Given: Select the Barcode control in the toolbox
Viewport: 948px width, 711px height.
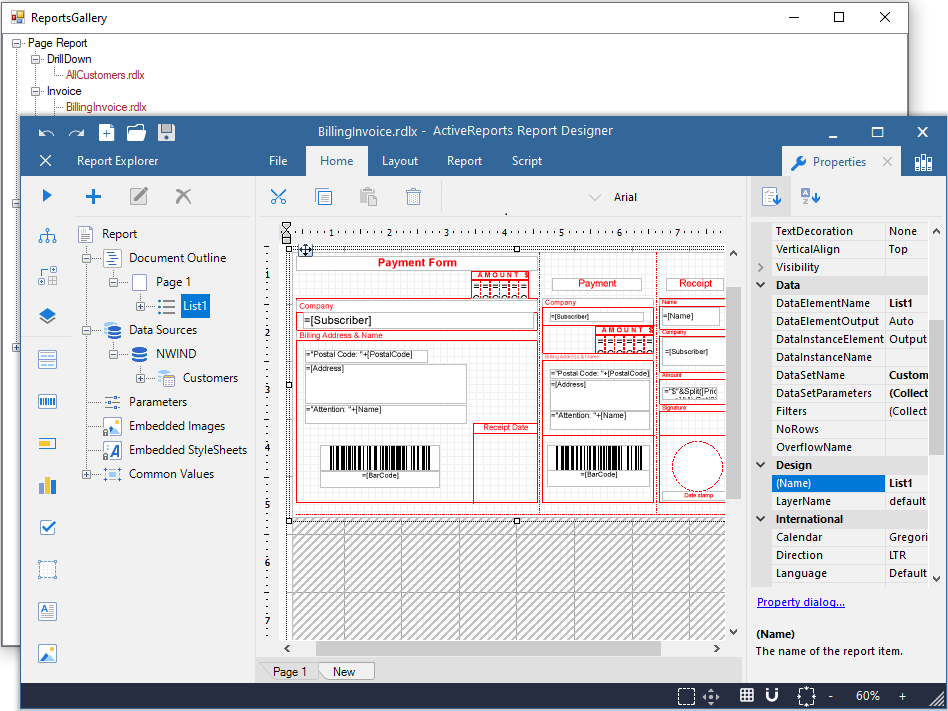Looking at the screenshot, I should tap(47, 401).
